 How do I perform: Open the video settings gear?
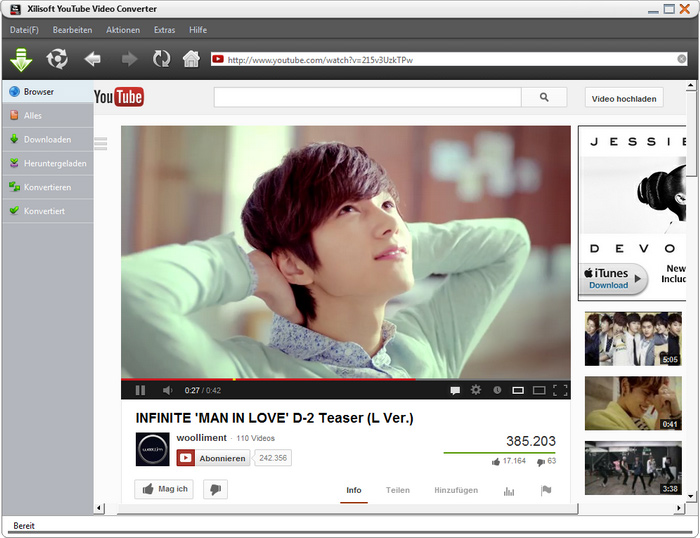tap(476, 390)
